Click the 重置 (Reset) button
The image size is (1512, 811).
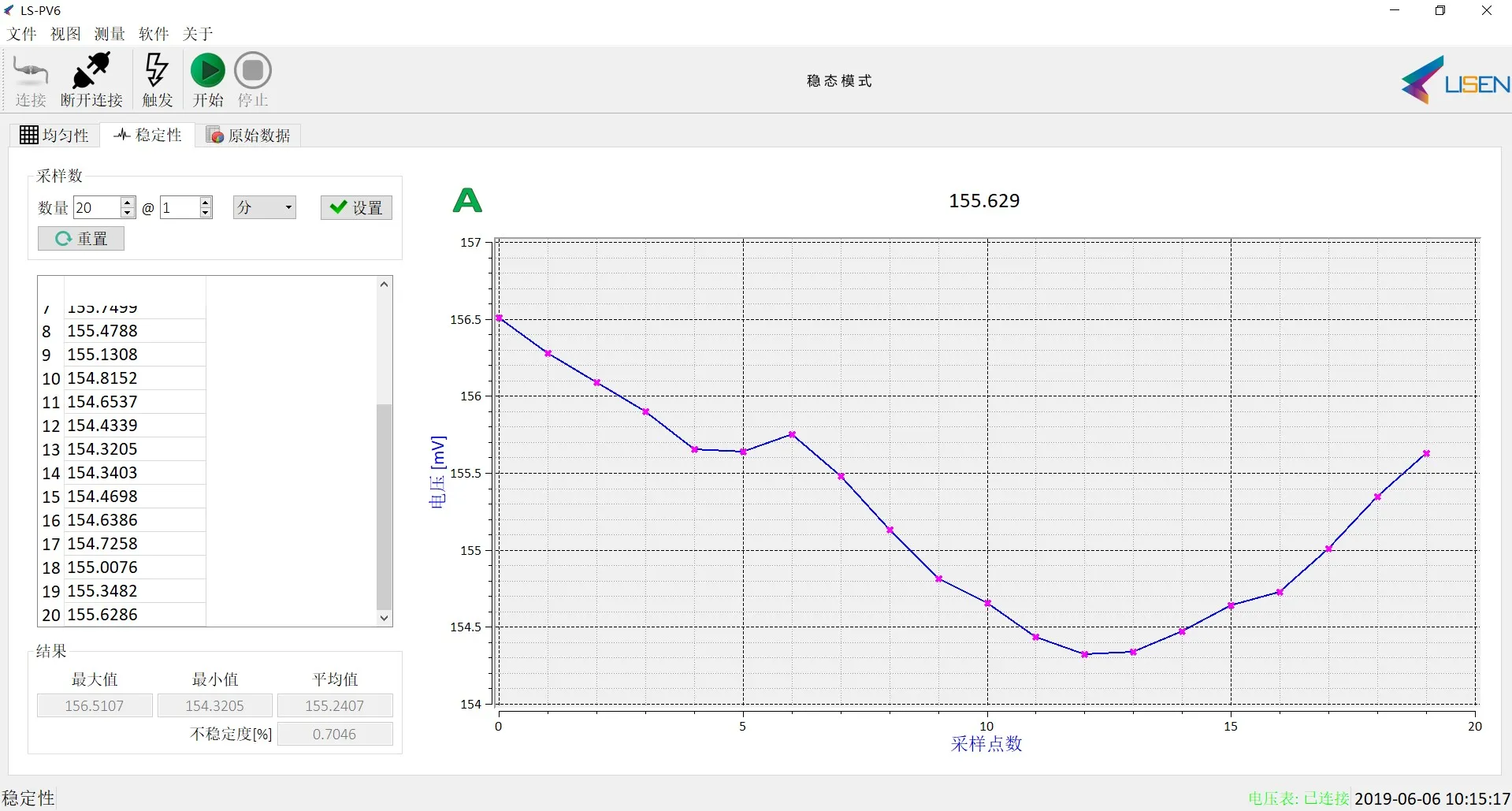pyautogui.click(x=81, y=239)
